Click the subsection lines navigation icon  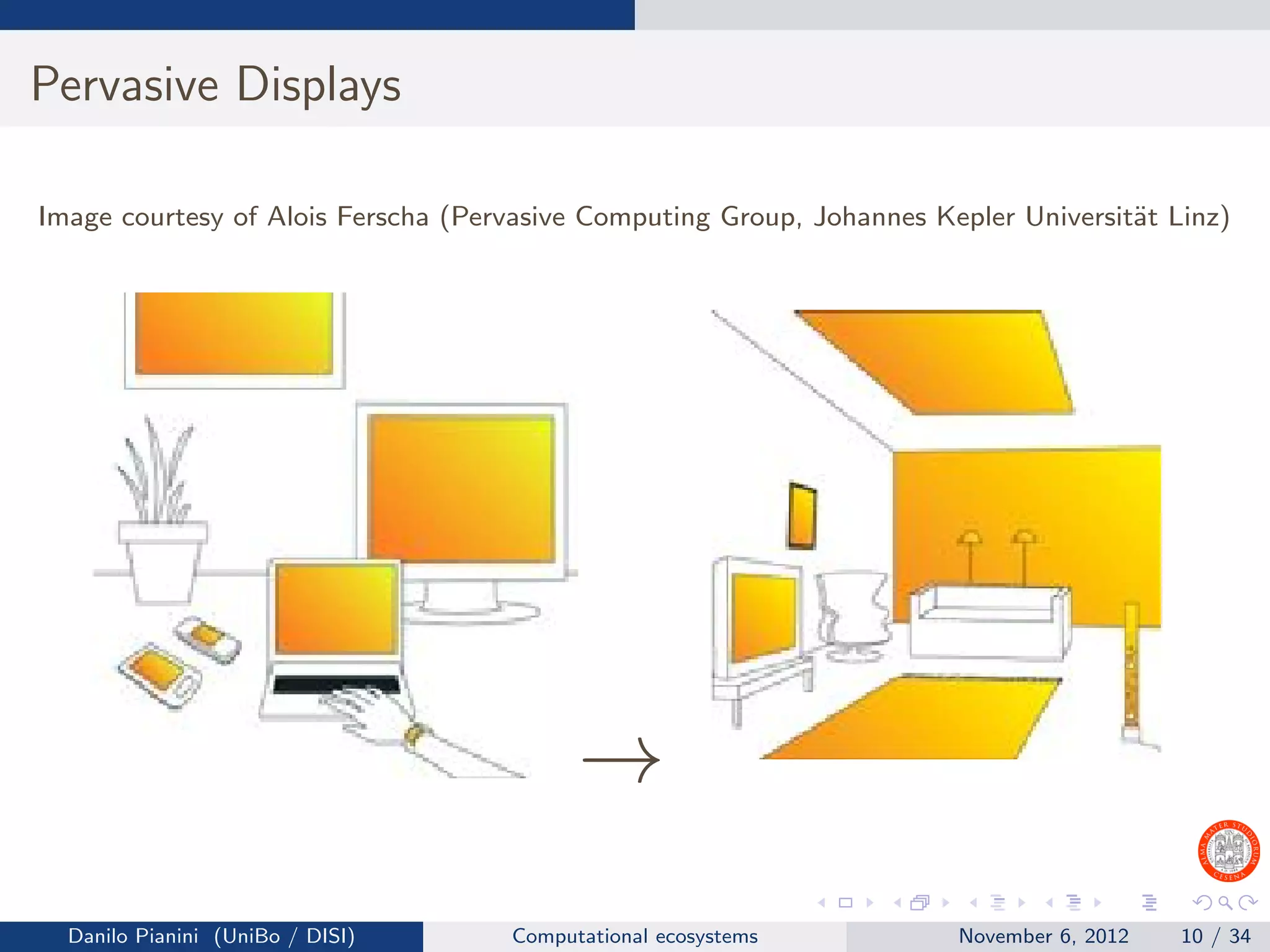click(x=998, y=903)
